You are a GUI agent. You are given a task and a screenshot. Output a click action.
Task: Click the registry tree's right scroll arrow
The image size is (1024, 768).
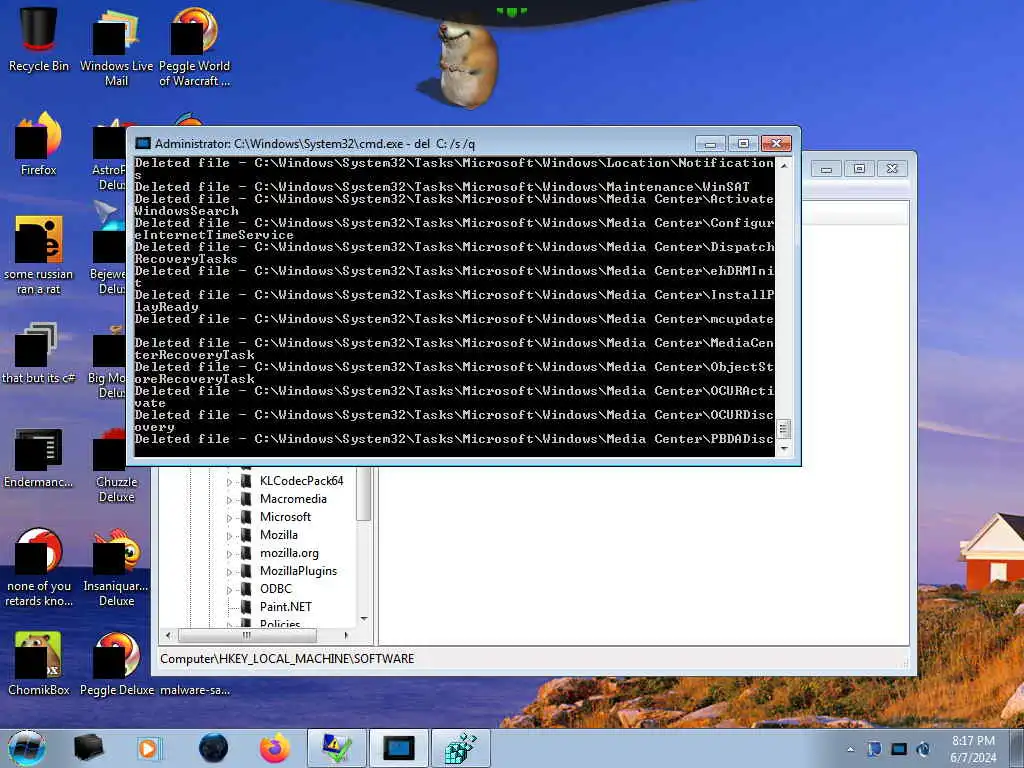click(346, 635)
